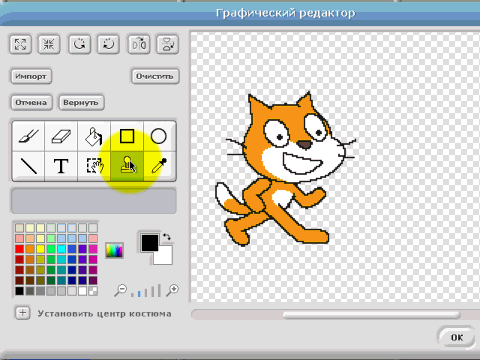Click the Grow (enlarge) icon
The height and width of the screenshot is (360, 480).
(x=20, y=44)
